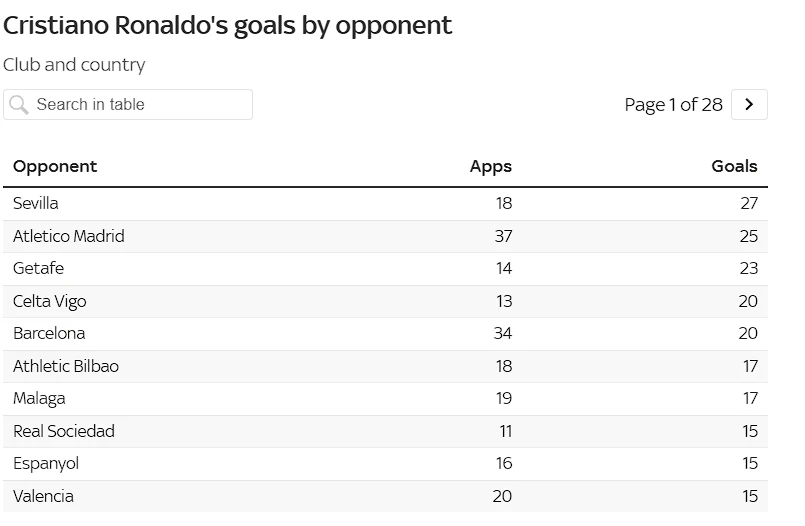Go to the next table page
The width and height of the screenshot is (805, 526).
tap(749, 105)
